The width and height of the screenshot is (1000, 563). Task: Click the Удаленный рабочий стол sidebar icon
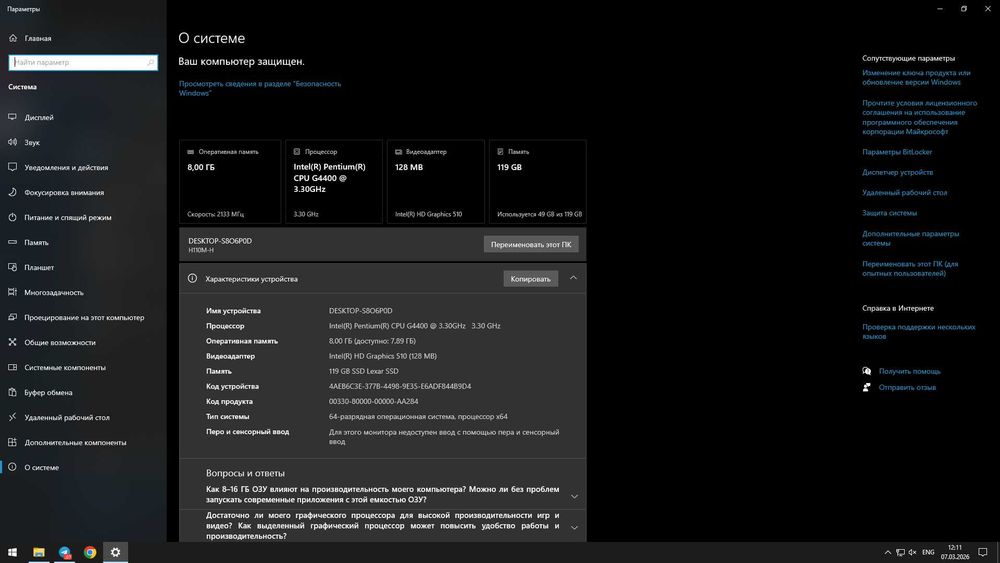13,417
